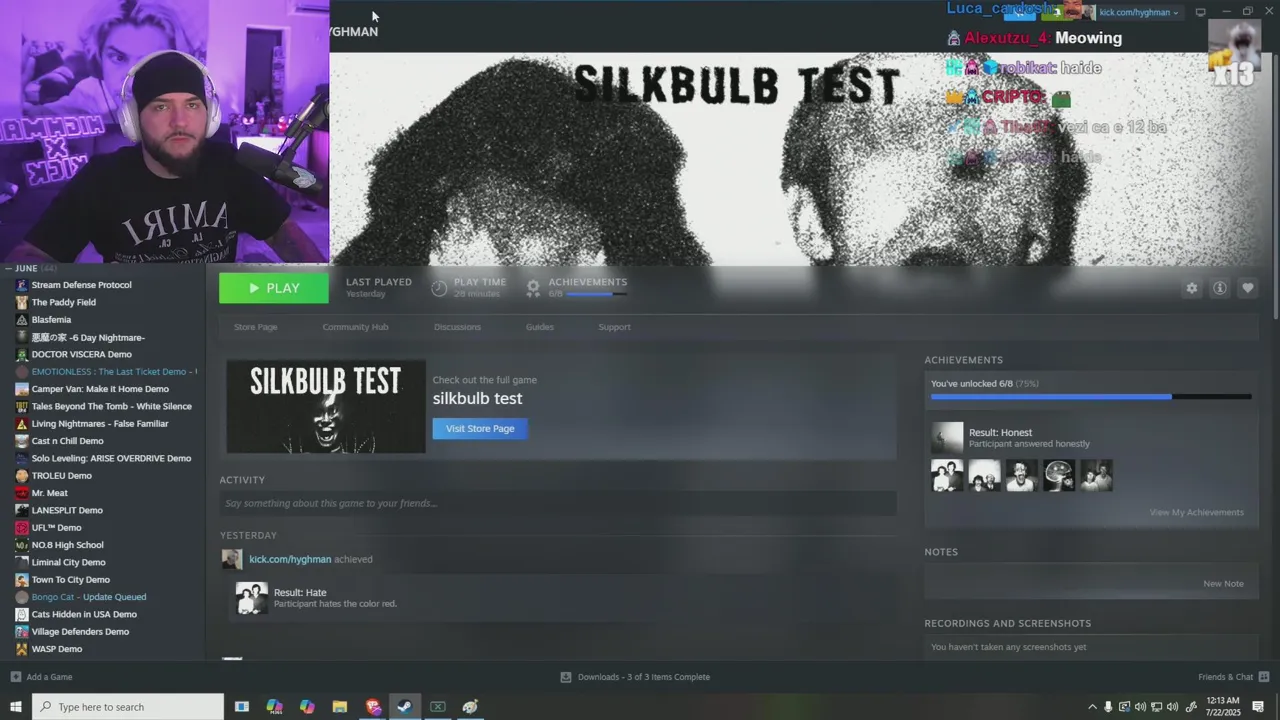Screen dimensions: 1280x720
Task: Select Camper Van: Make it Home Demo
Action: 100,389
